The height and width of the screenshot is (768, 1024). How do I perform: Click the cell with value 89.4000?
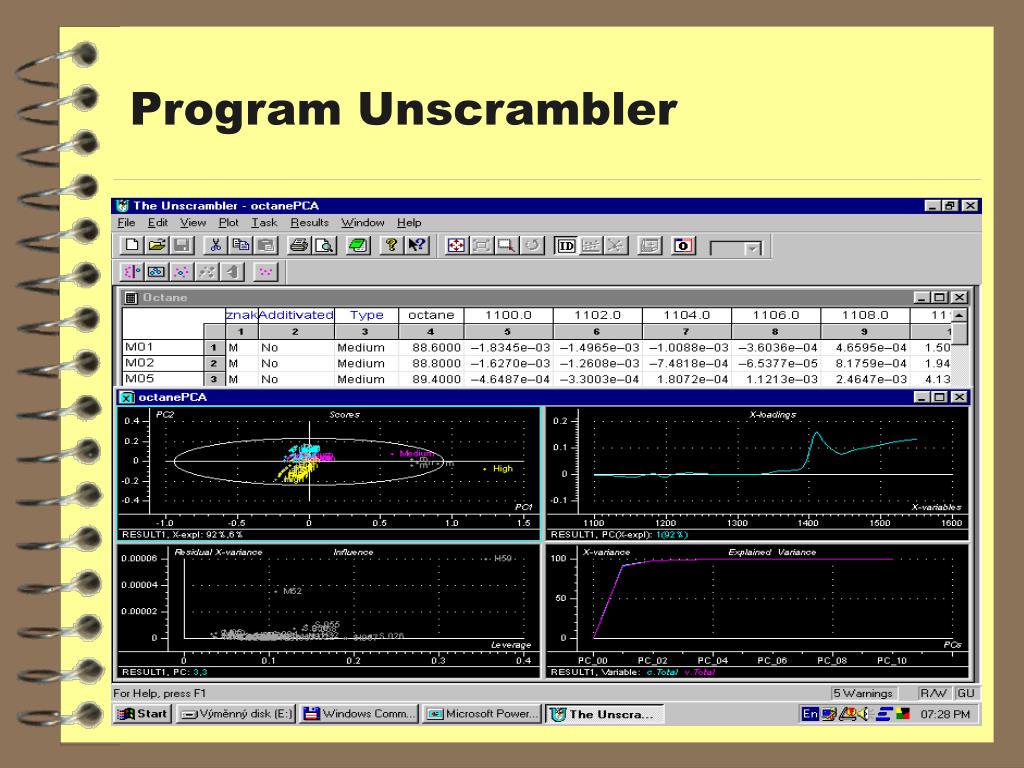pyautogui.click(x=431, y=379)
